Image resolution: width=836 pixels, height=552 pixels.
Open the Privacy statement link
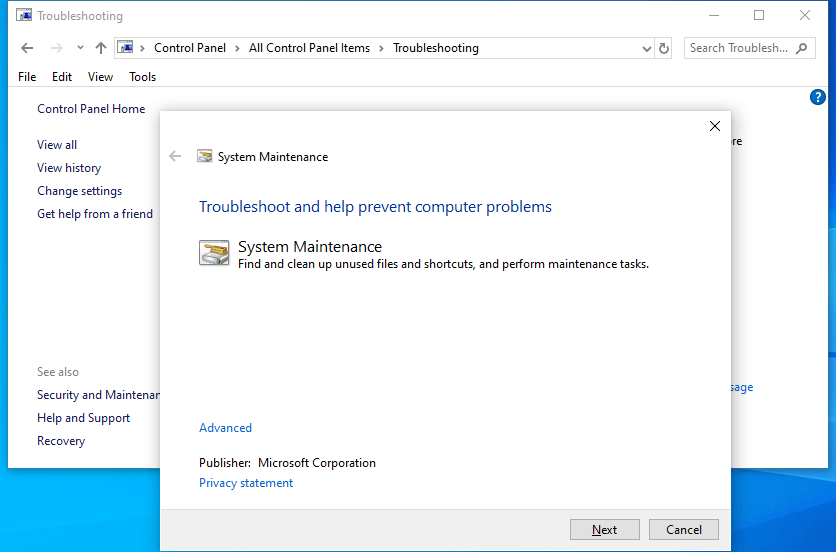[246, 483]
